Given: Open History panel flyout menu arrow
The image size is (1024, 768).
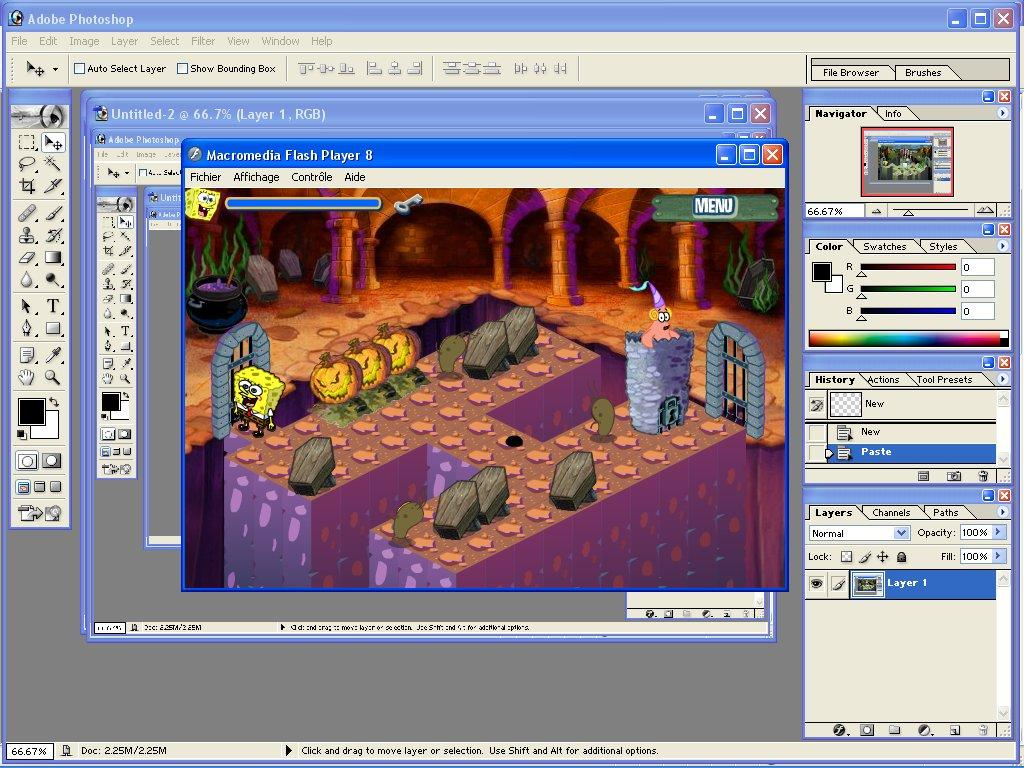Looking at the screenshot, I should 1002,379.
